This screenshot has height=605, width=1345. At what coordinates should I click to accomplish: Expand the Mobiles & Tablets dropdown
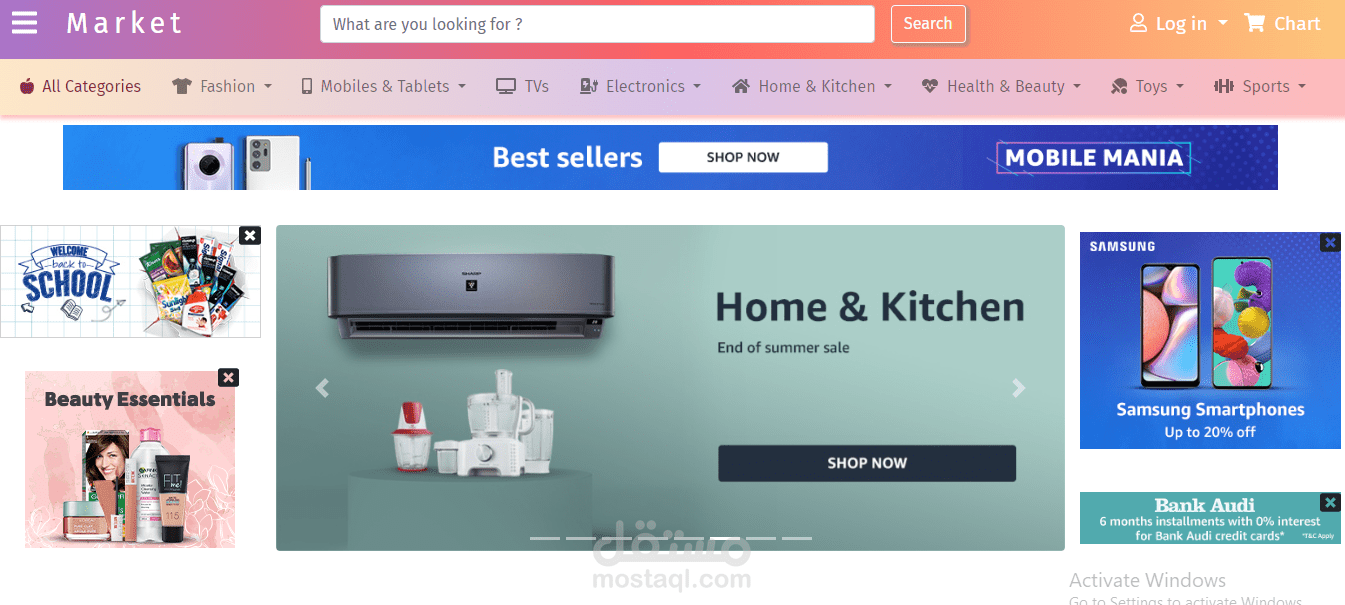(384, 86)
